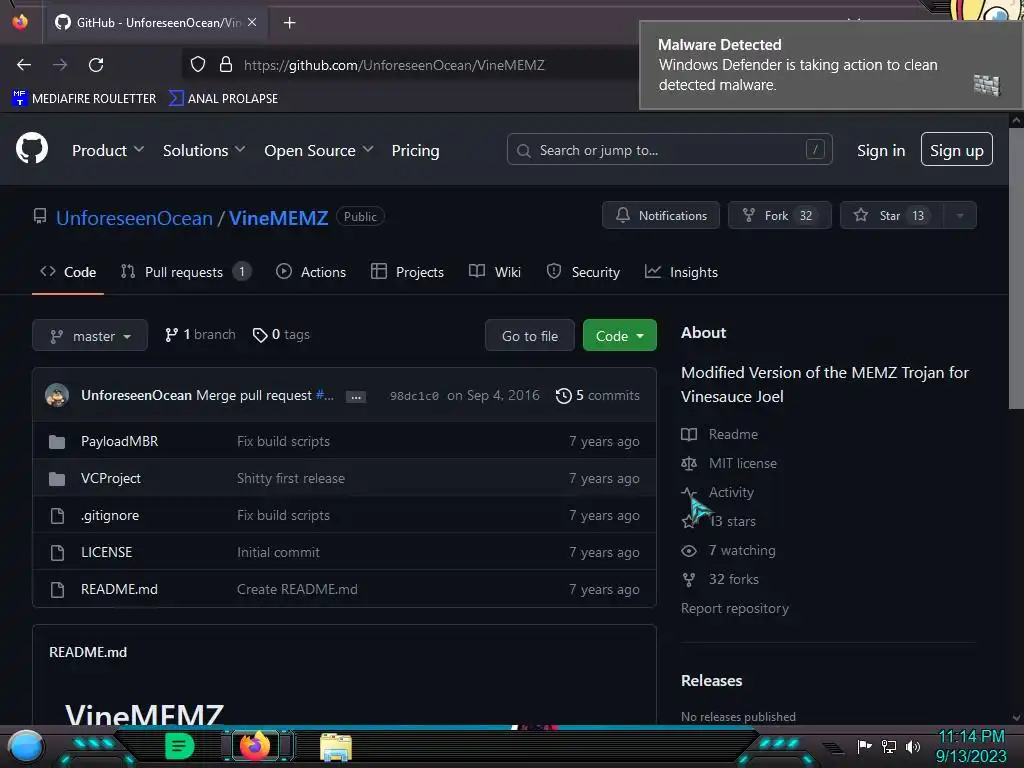
Task: Open the VineMEMZ repository link
Action: click(278, 217)
